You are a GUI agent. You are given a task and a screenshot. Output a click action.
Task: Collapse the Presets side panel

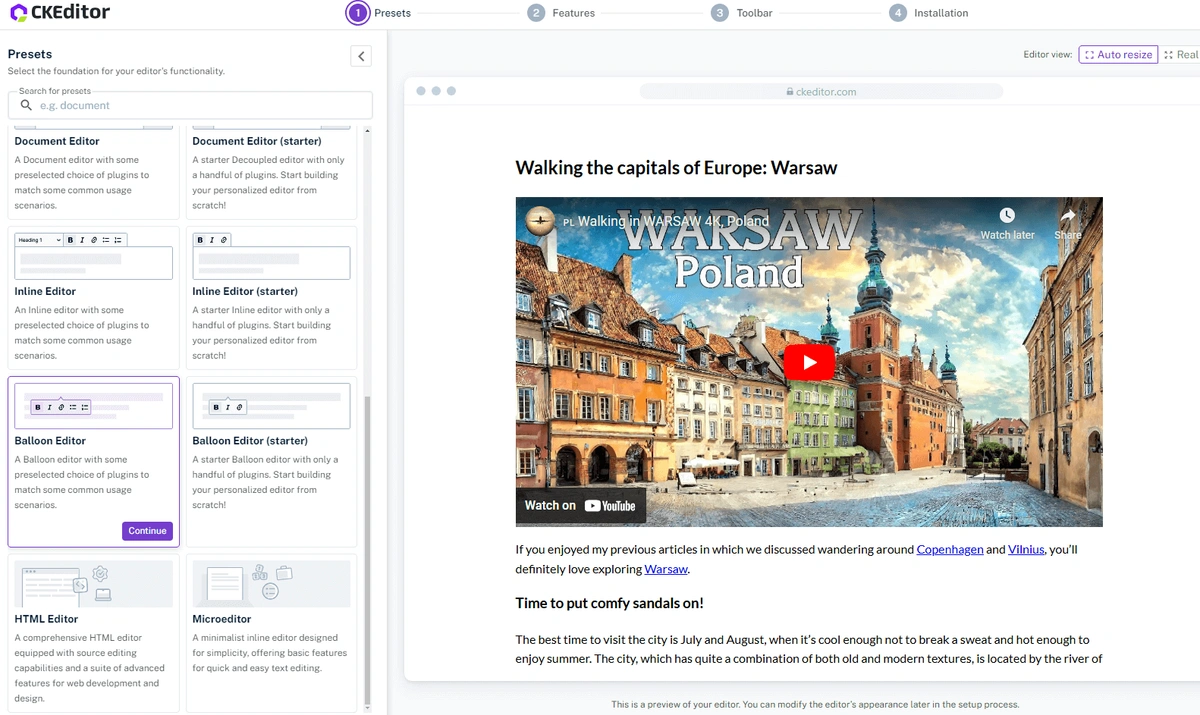coord(361,56)
